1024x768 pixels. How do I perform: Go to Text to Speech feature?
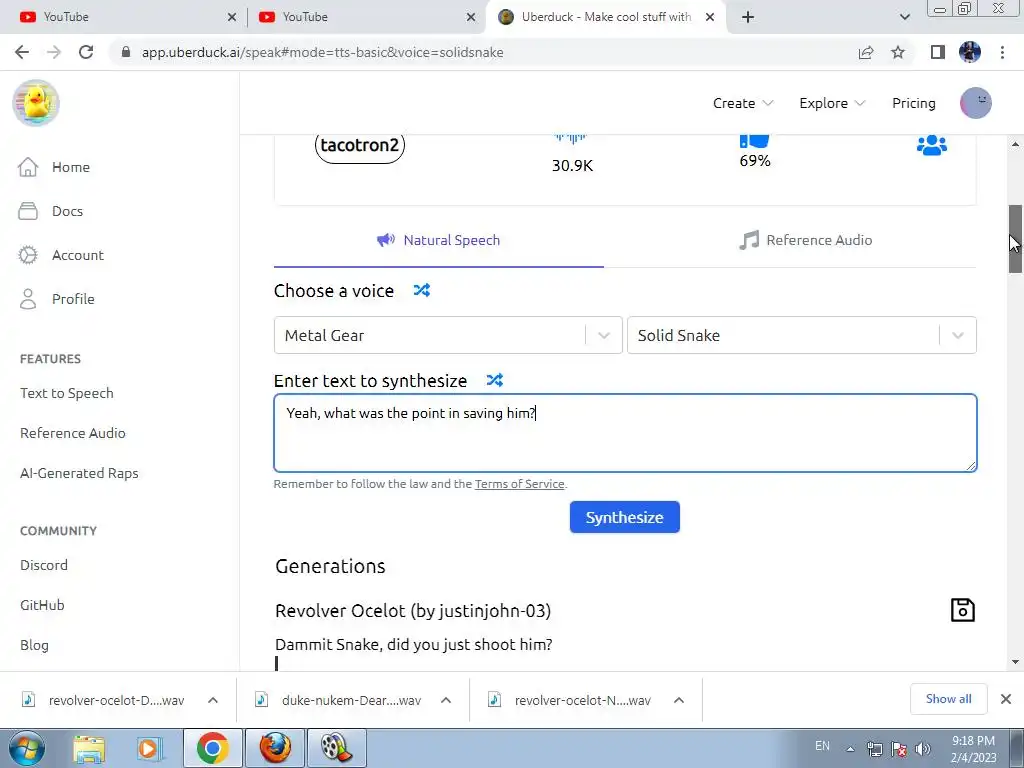(67, 393)
